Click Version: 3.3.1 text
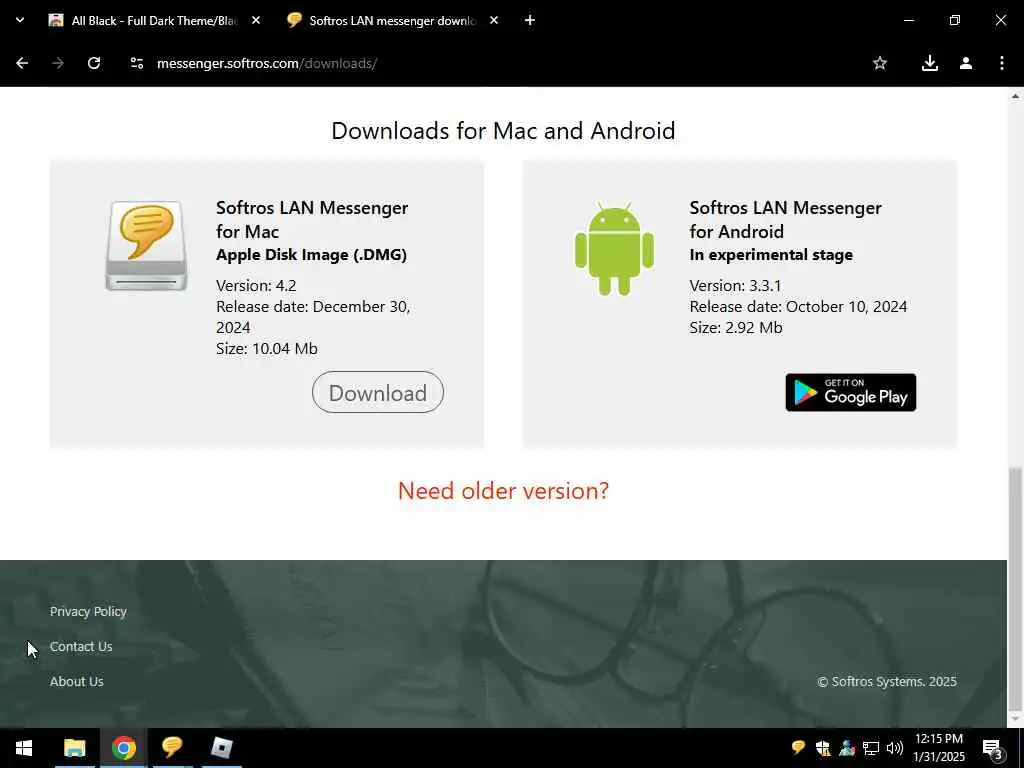The height and width of the screenshot is (768, 1024). tap(735, 285)
